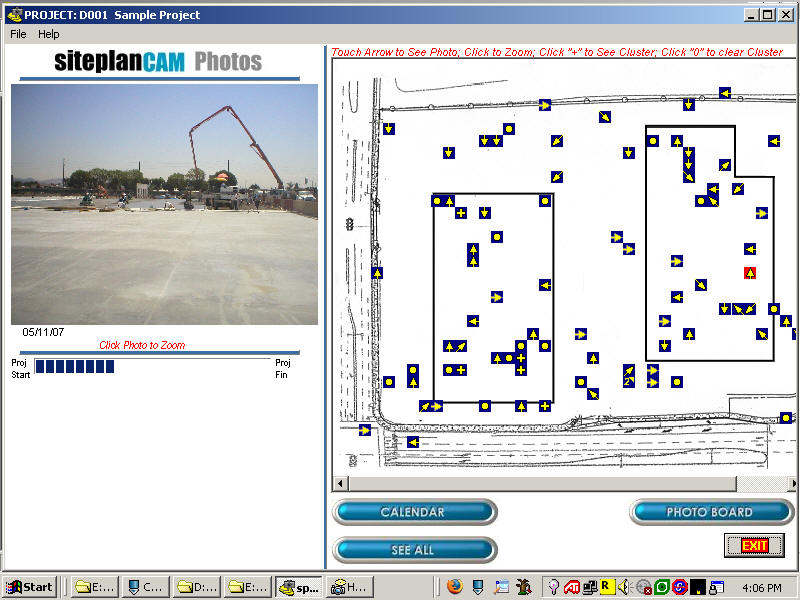Click the lightbulb tray icon

coord(554,587)
